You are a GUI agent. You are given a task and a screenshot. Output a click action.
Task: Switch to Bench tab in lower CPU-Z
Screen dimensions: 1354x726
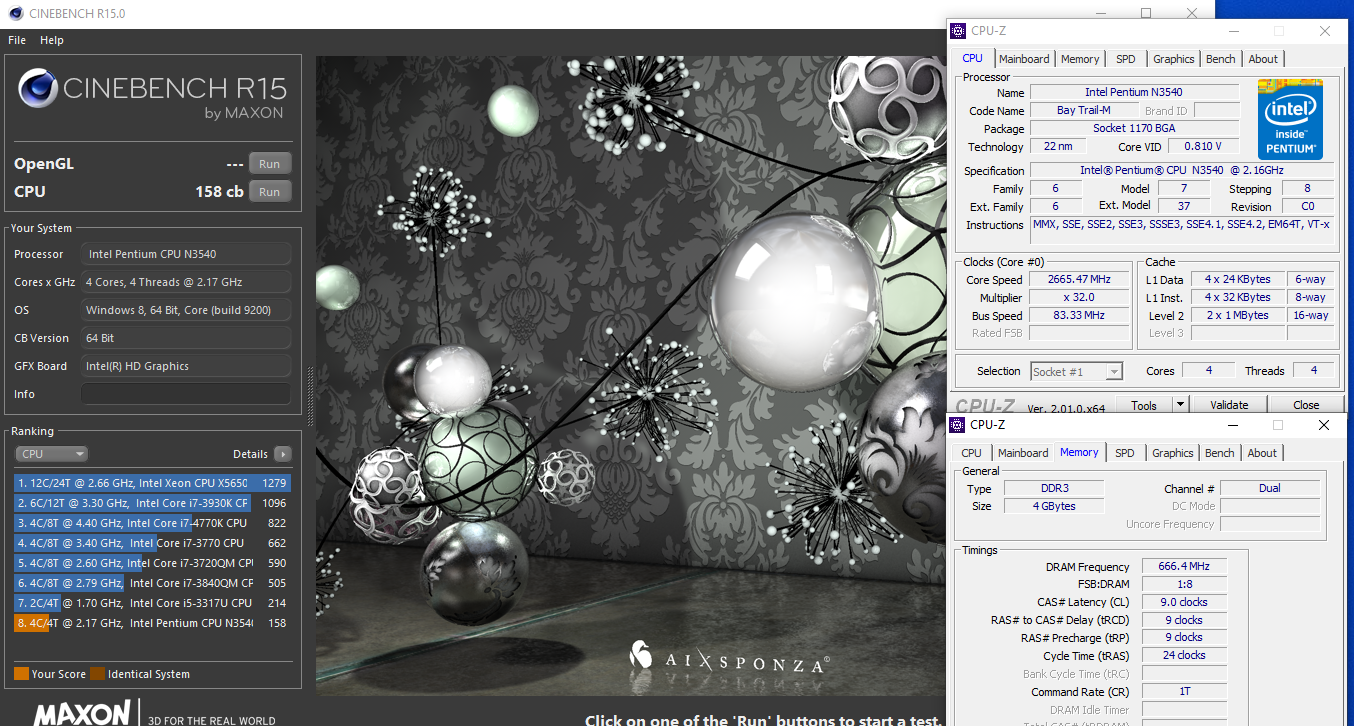point(1219,453)
